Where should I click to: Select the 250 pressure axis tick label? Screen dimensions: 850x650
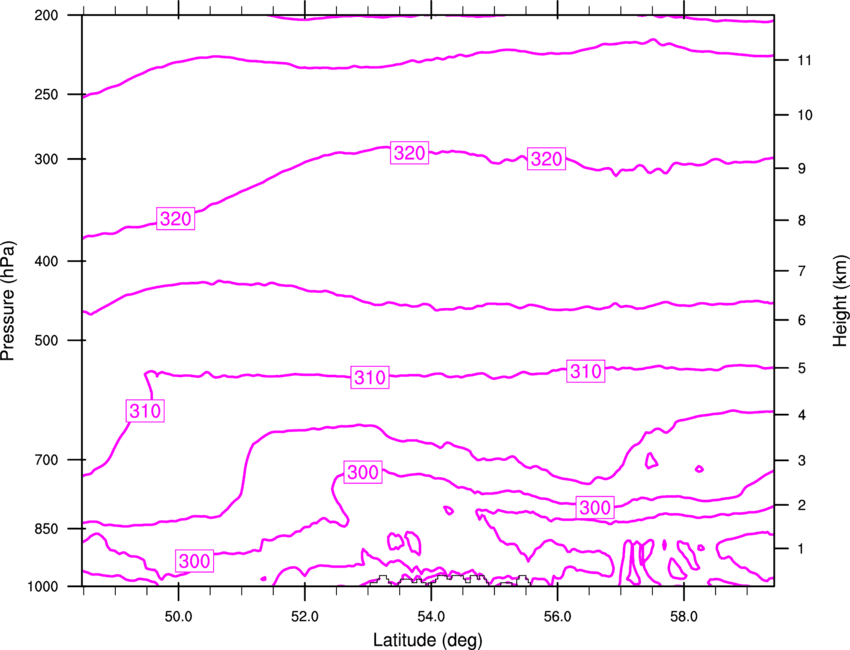(46, 94)
